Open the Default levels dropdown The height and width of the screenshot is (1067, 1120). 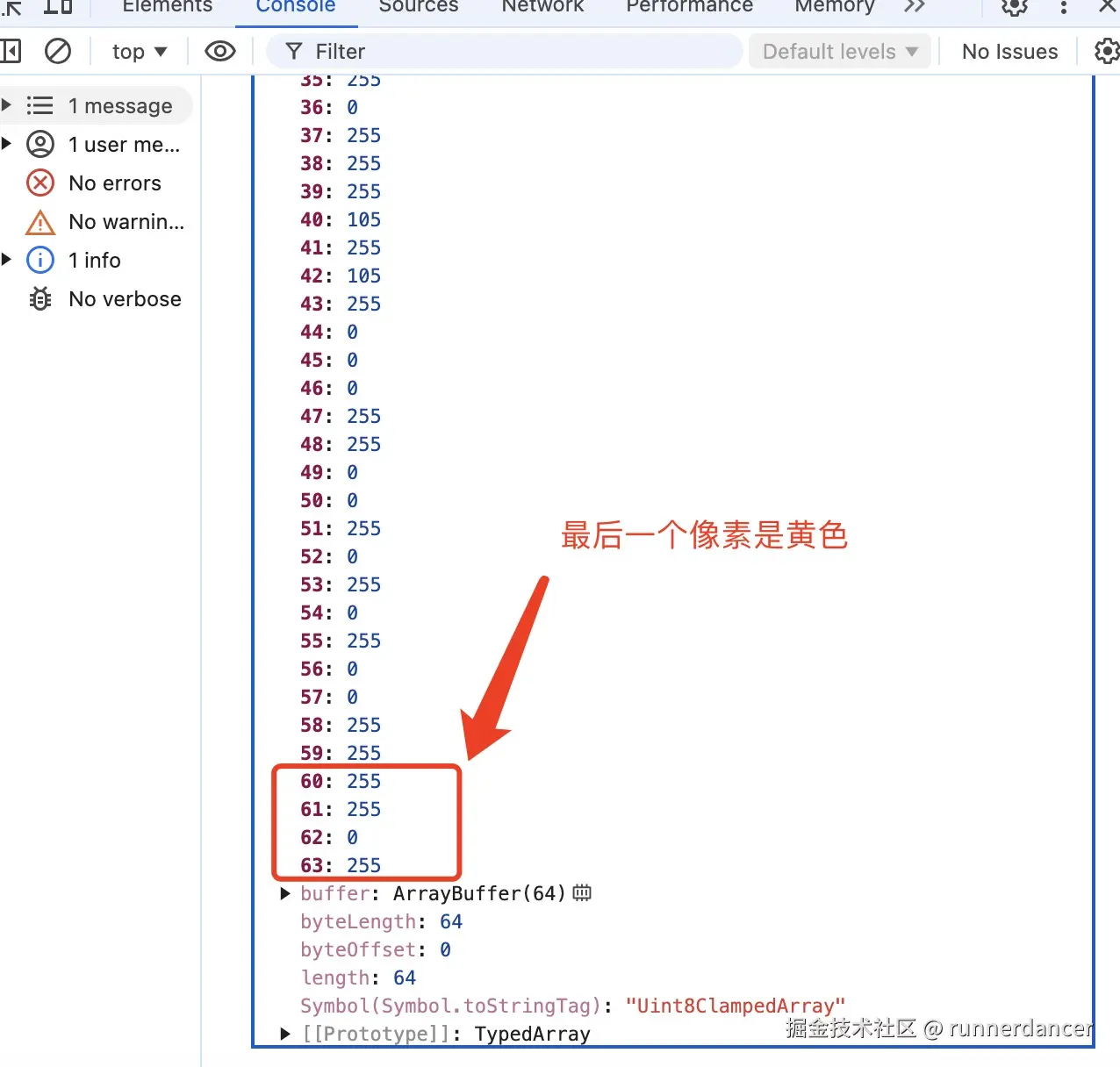(x=839, y=52)
